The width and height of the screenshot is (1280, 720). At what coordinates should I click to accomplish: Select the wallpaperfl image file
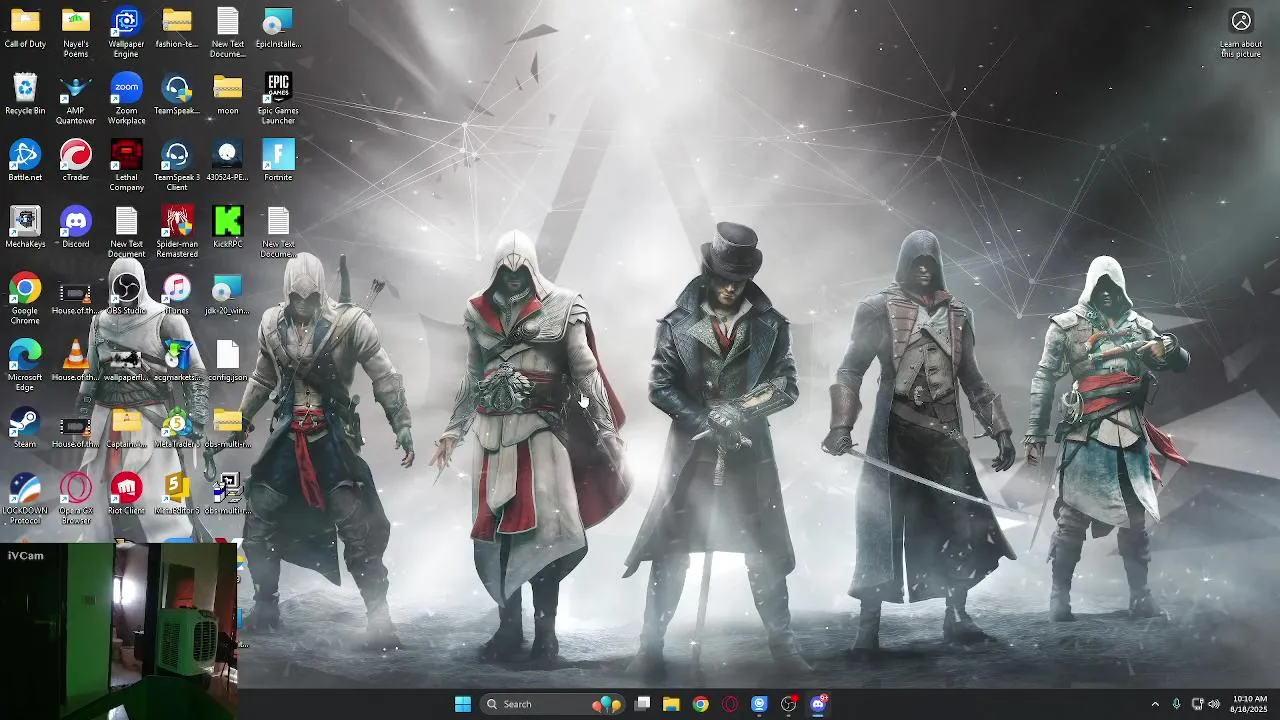(x=126, y=361)
